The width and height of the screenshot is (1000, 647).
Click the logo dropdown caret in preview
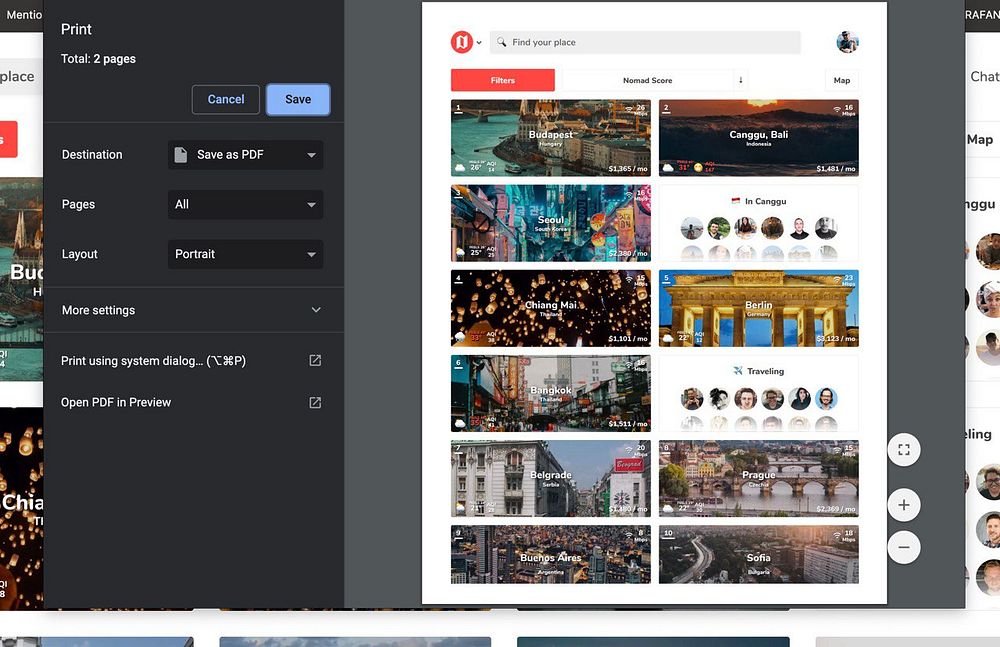point(479,43)
